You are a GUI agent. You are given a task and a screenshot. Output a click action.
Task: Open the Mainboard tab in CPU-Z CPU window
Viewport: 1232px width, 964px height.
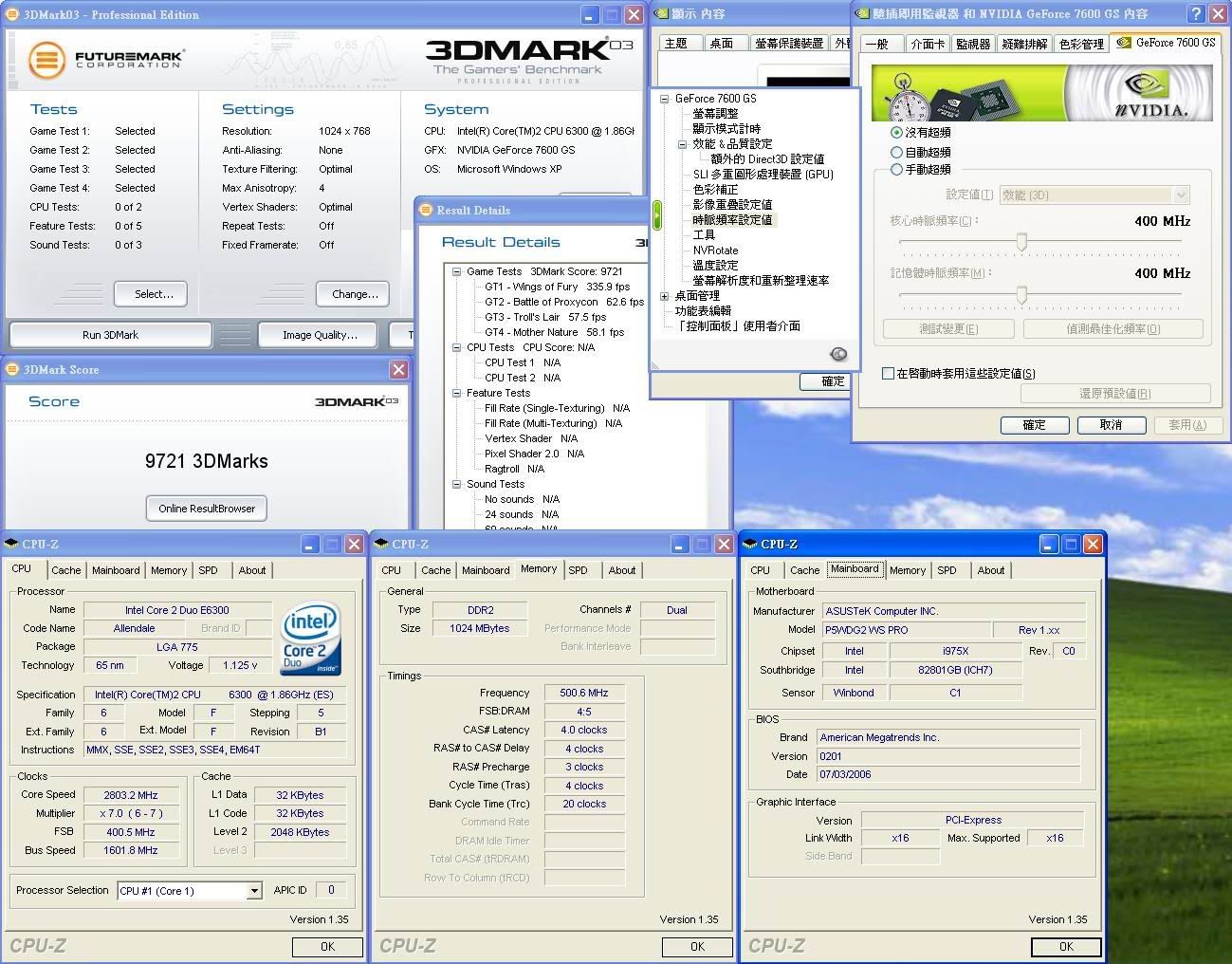[x=116, y=570]
